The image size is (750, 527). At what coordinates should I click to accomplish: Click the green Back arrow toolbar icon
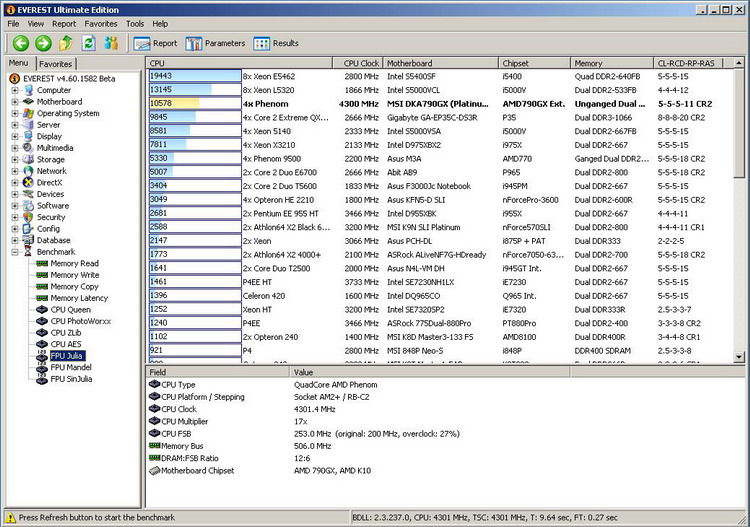coord(20,43)
